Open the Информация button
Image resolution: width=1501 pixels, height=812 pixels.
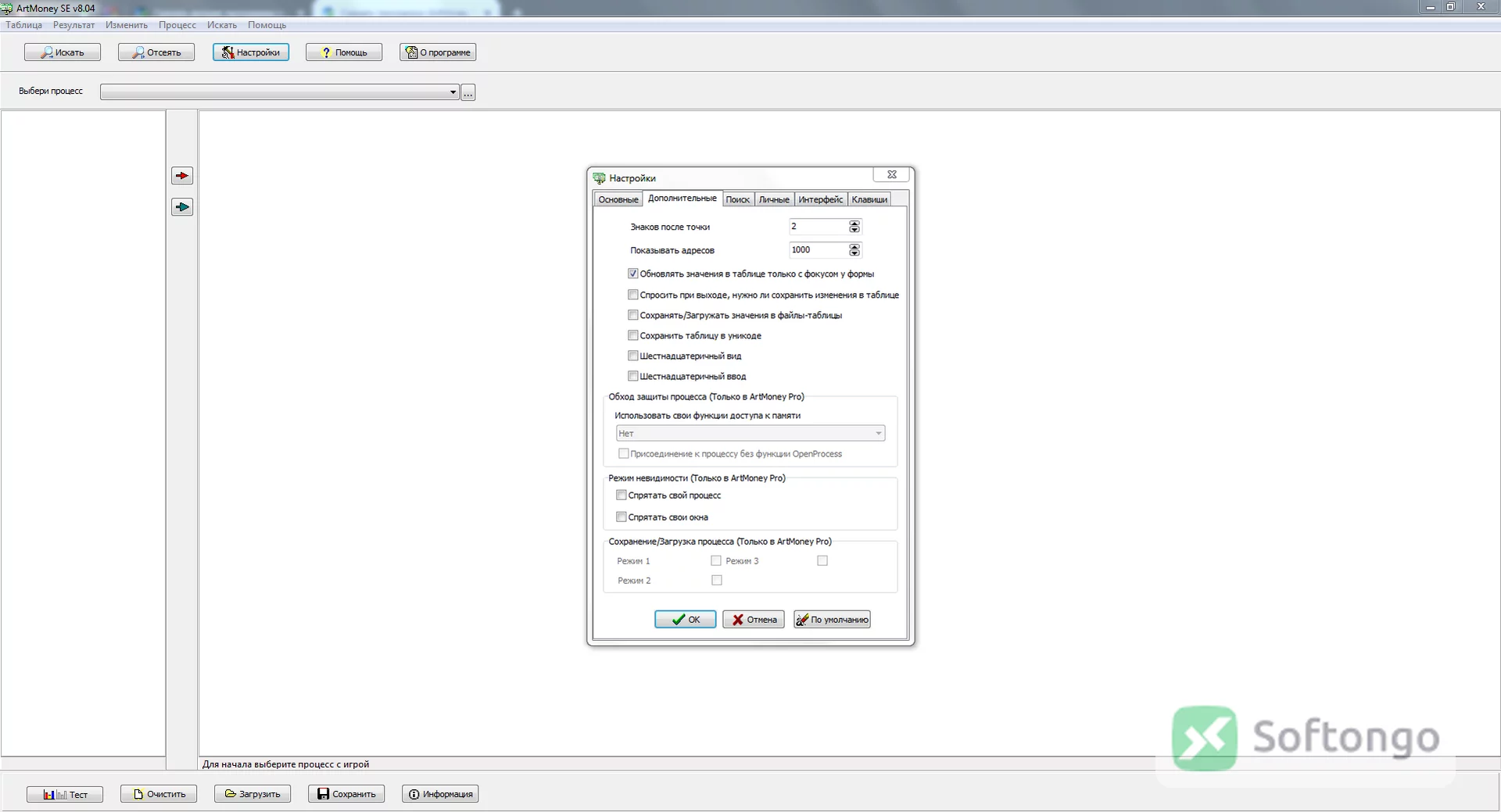(440, 794)
